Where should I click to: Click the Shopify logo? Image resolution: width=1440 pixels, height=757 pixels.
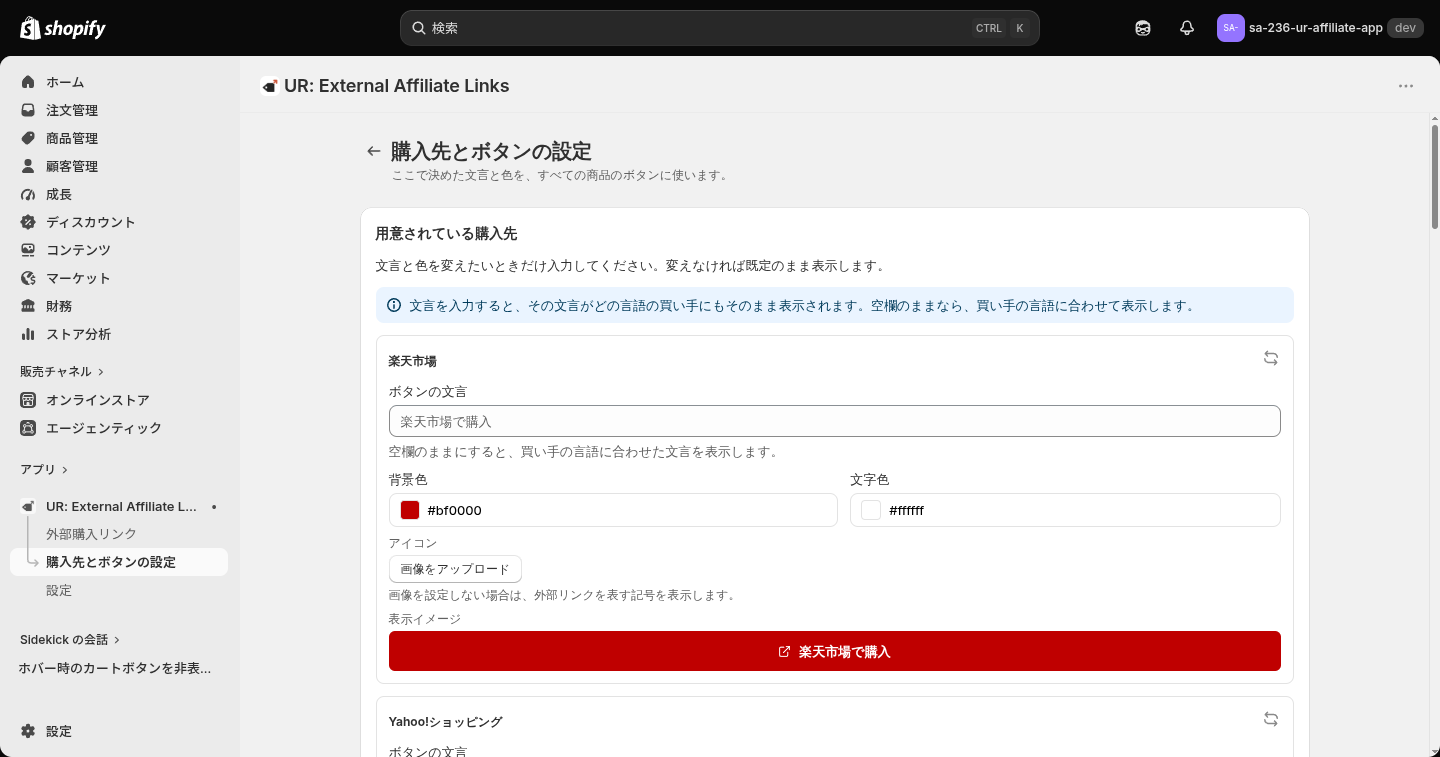click(62, 28)
